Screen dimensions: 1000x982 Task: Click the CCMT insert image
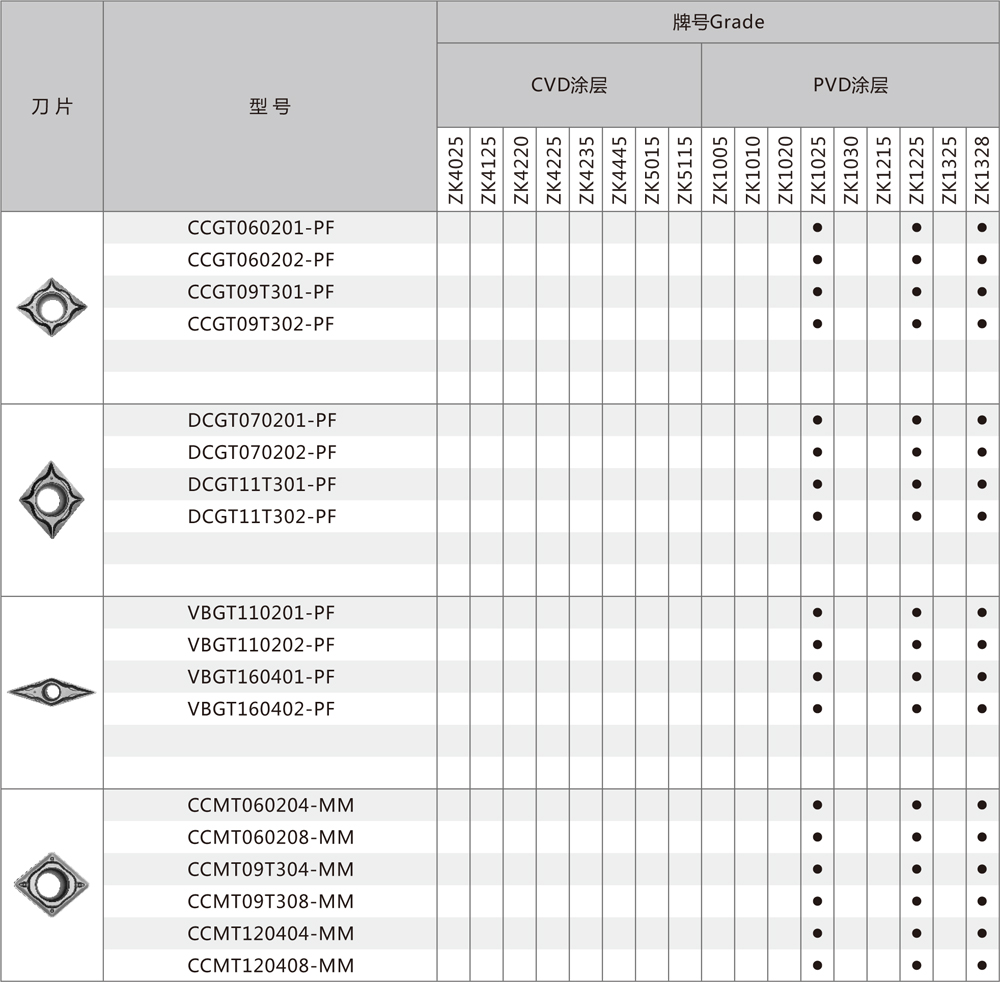click(52, 884)
